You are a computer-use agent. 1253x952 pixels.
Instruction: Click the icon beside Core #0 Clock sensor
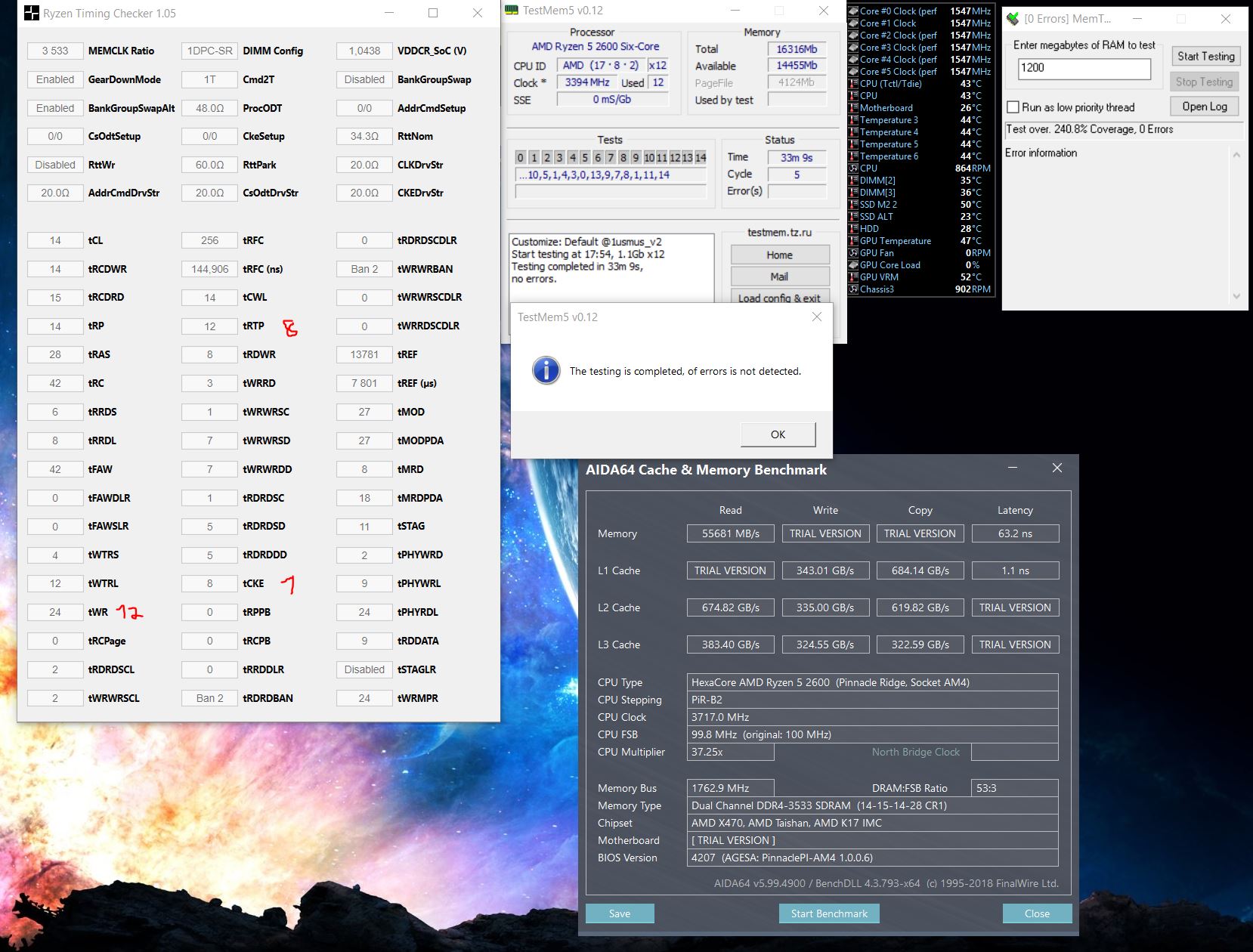coord(853,11)
